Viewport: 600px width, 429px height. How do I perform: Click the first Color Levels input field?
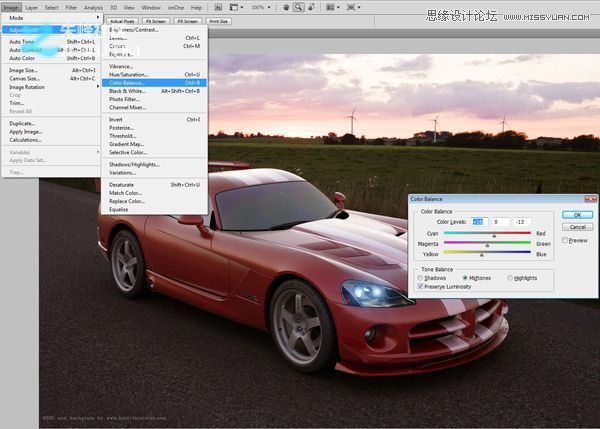[x=478, y=221]
